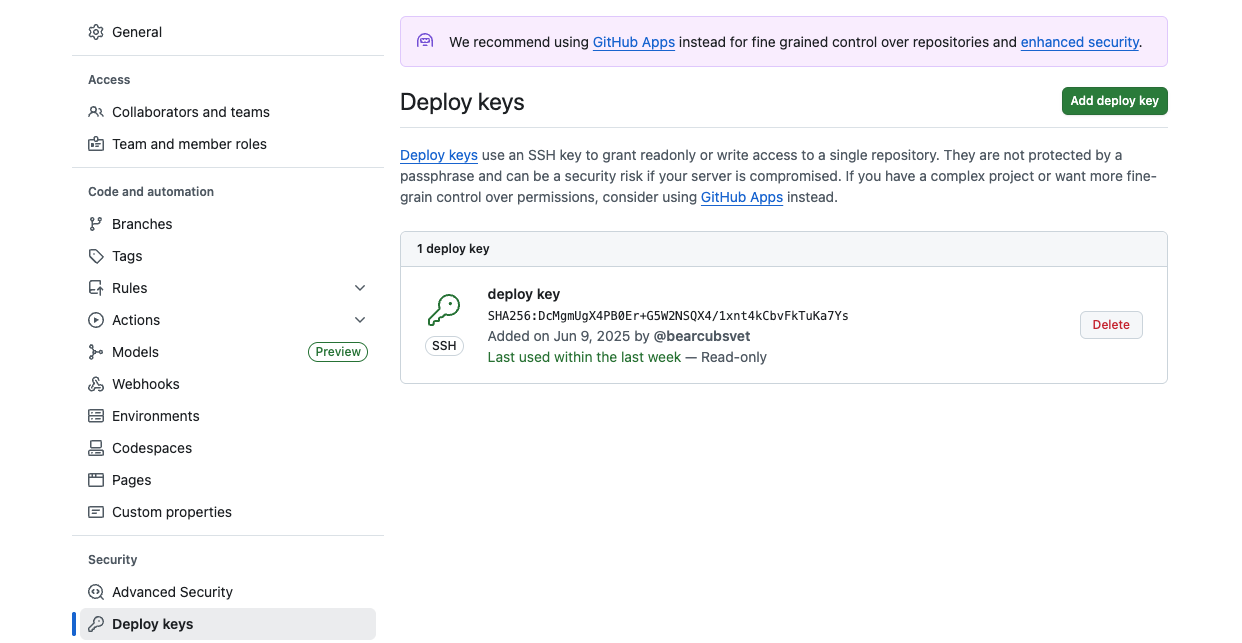
Task: Open Custom properties settings
Action: click(x=171, y=512)
